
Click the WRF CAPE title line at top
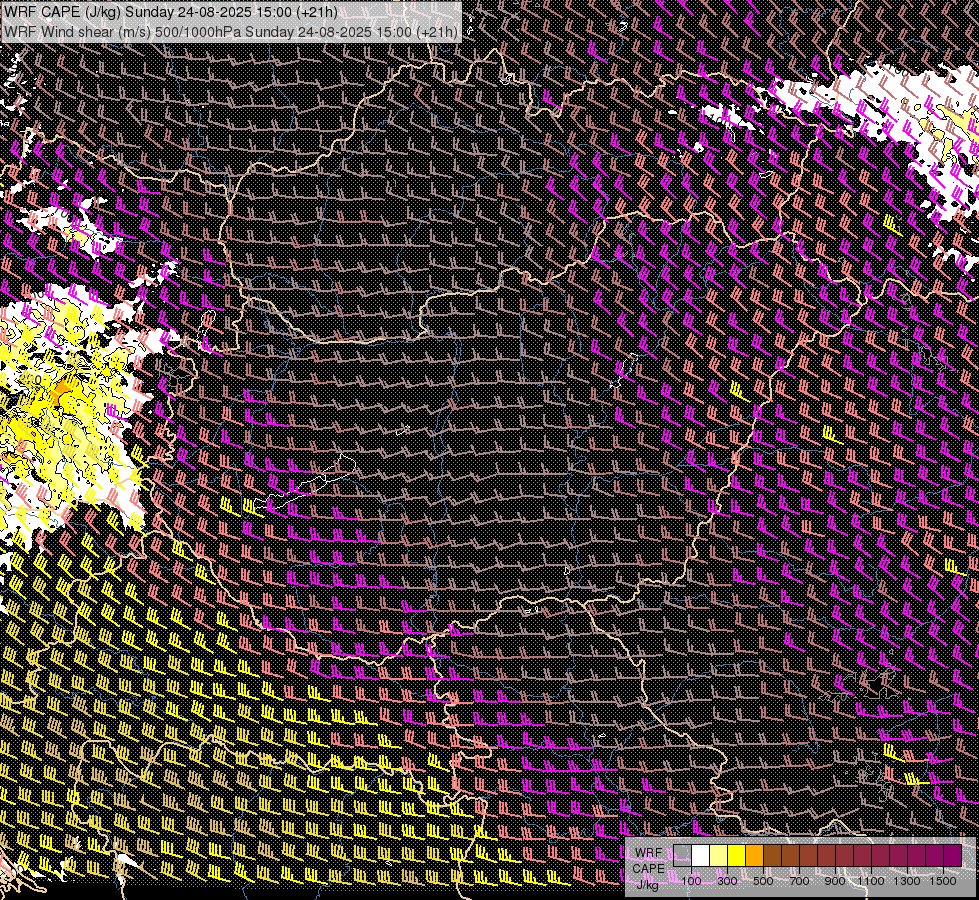170,12
